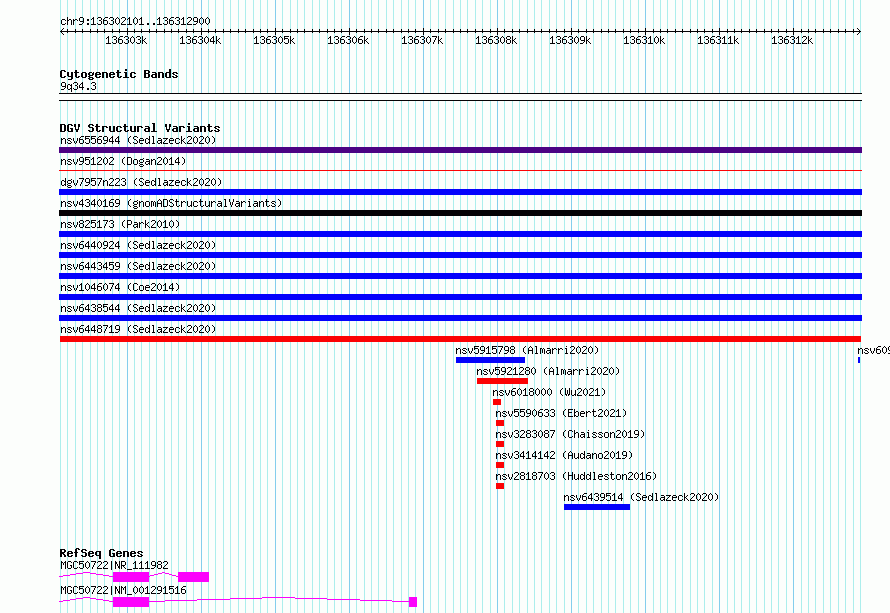890x613 pixels.
Task: Click the 136311k ruler tick label
Action: (x=718, y=40)
